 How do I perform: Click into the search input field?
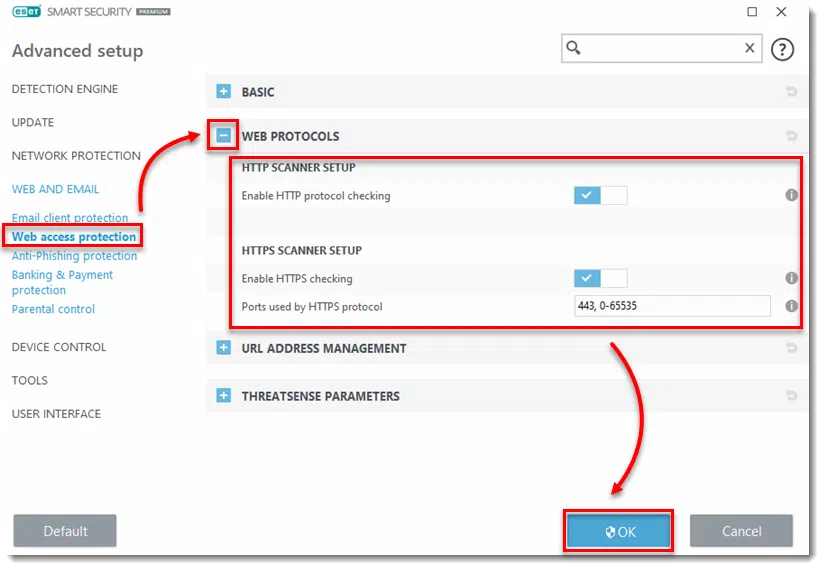pyautogui.click(x=662, y=48)
